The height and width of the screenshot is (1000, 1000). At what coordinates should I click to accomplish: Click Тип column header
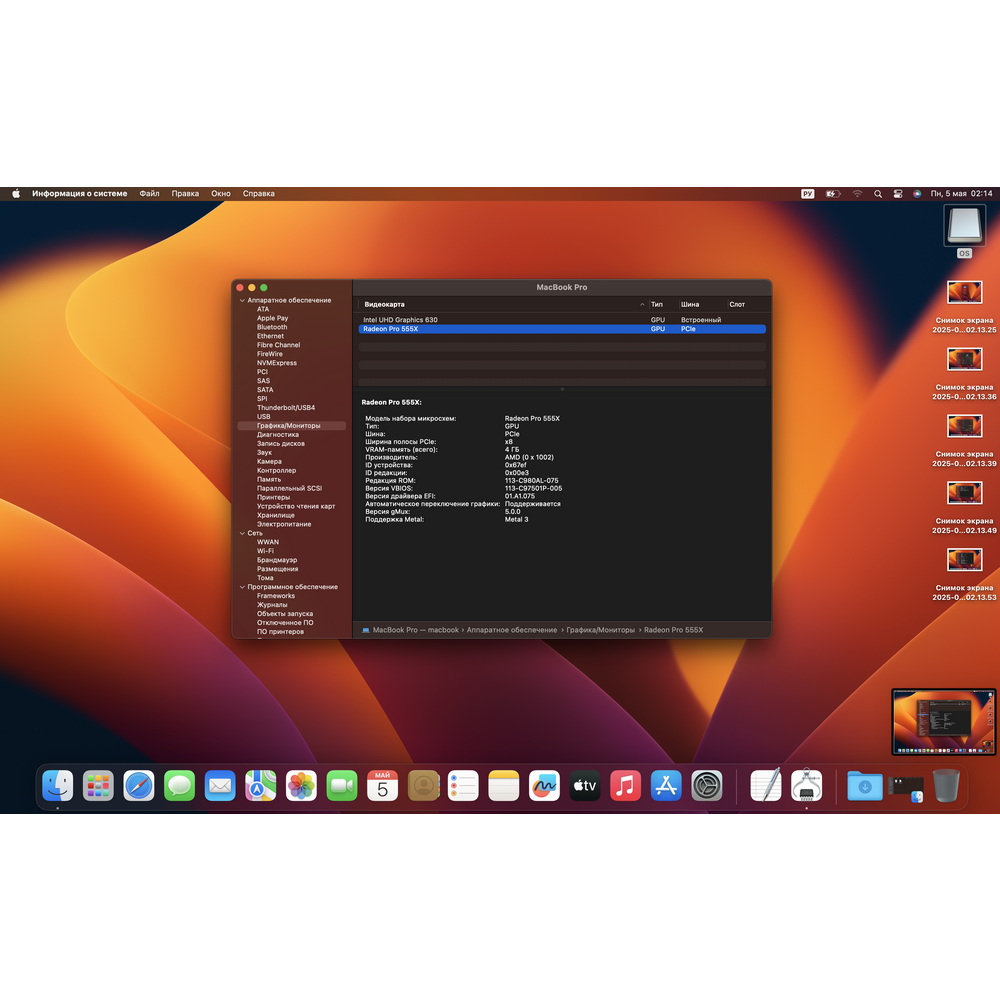click(656, 305)
